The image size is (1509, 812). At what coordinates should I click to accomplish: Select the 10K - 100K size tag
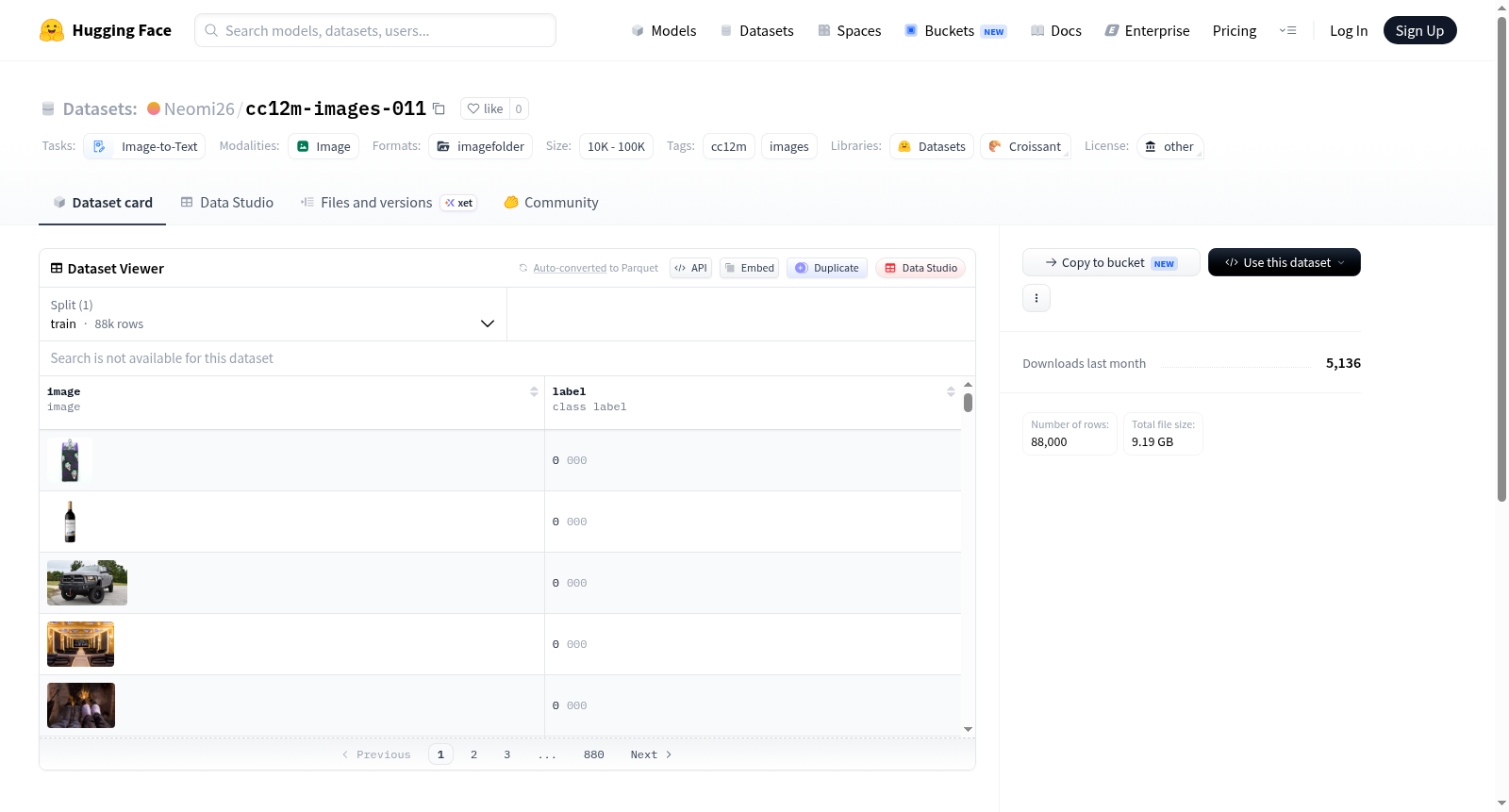tap(616, 146)
